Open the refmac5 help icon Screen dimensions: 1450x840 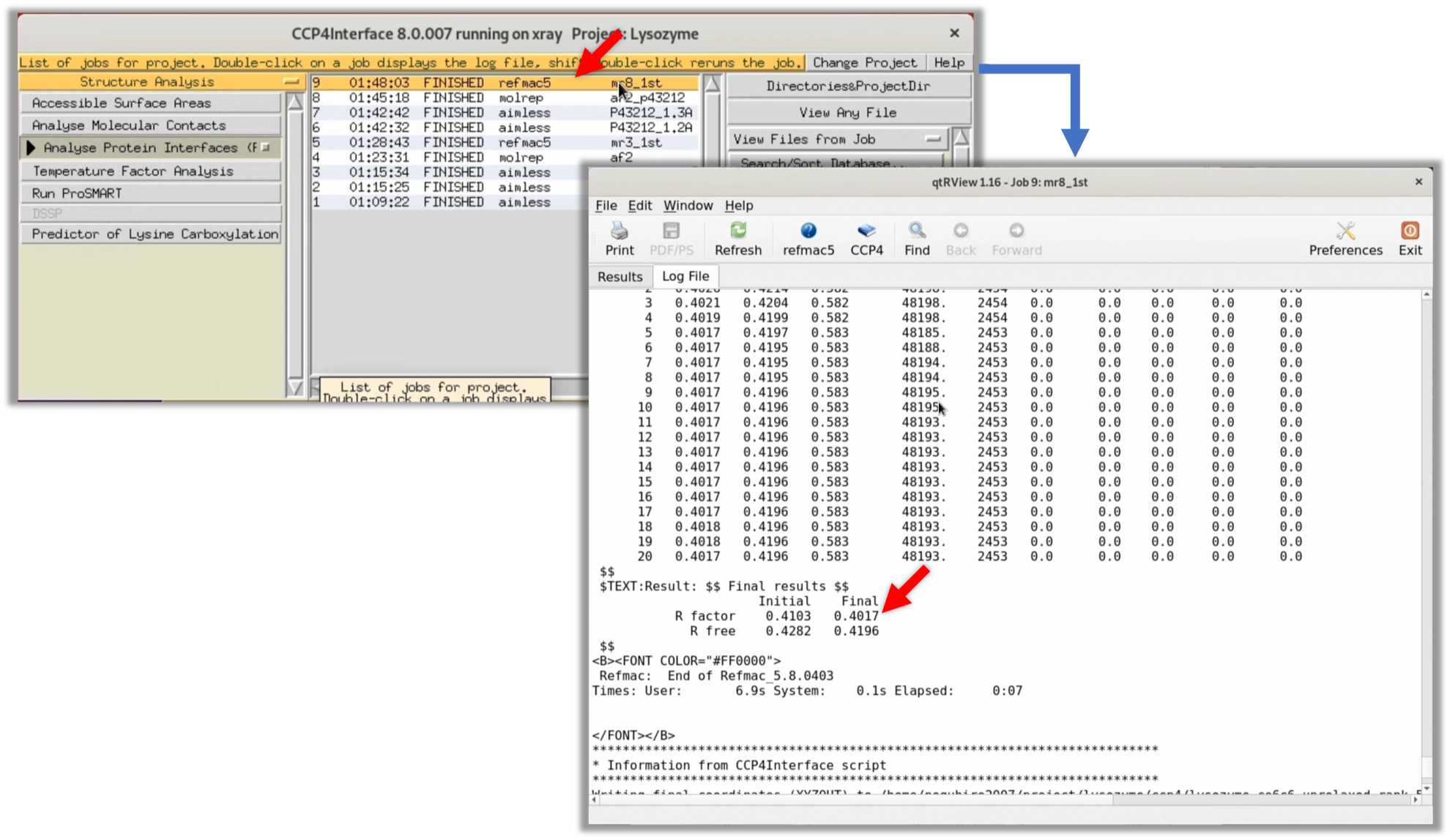(x=808, y=231)
